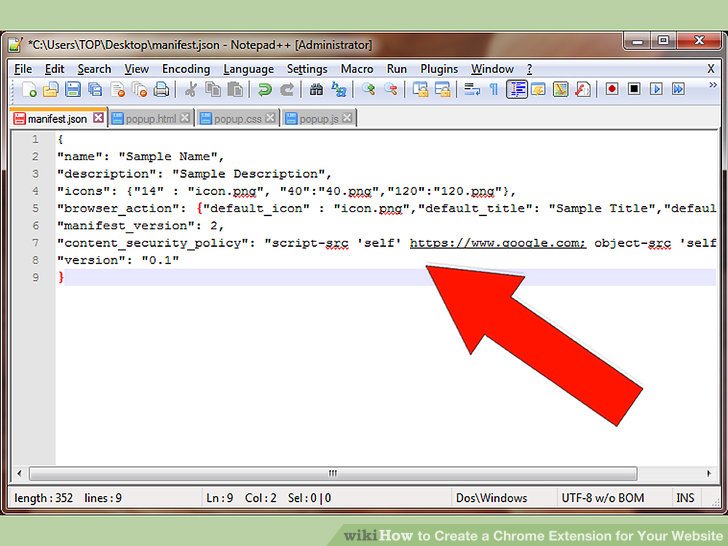Click the horizontal scrollbar right arrow

point(709,474)
